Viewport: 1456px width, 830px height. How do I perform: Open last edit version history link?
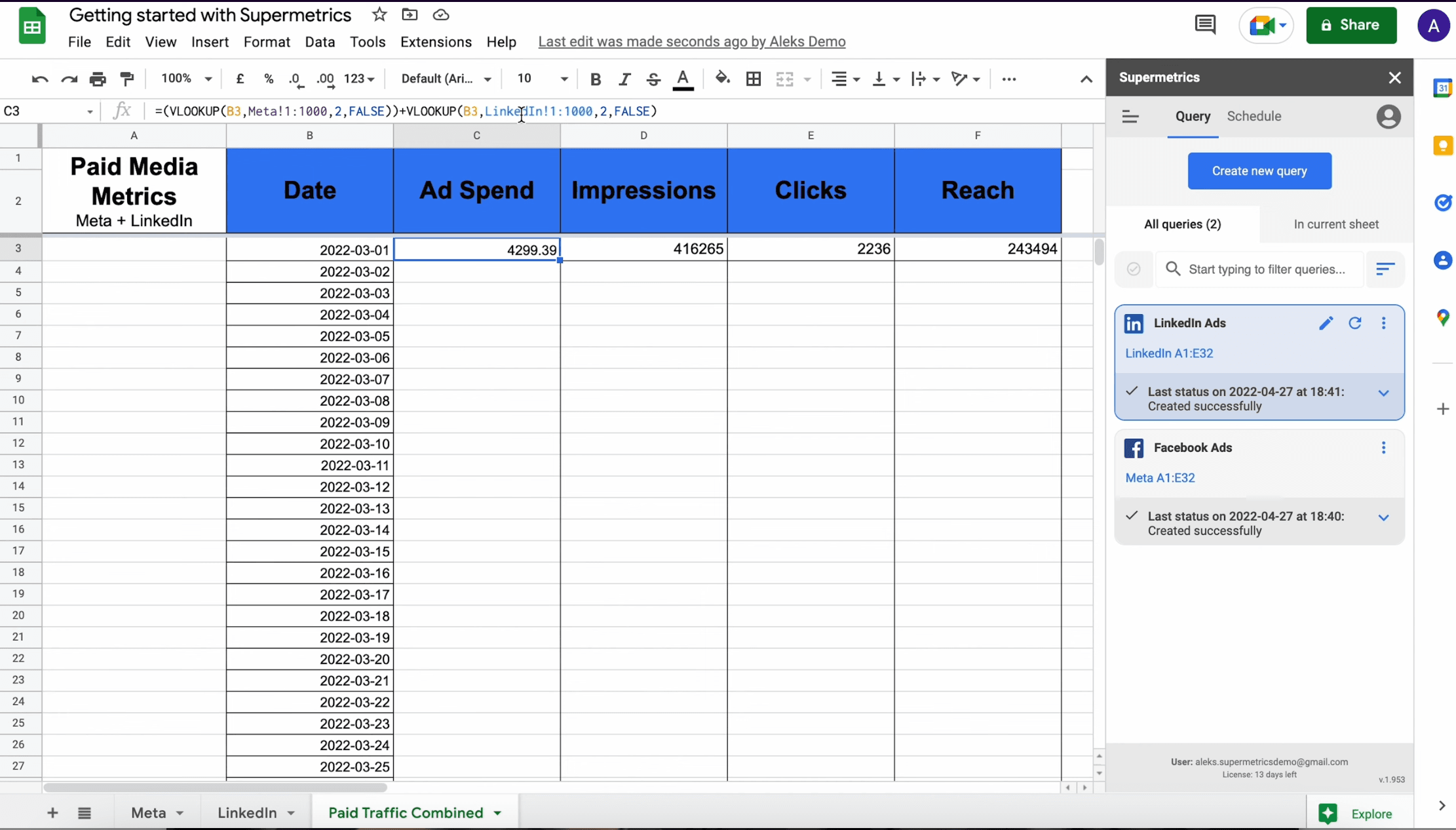coord(691,42)
